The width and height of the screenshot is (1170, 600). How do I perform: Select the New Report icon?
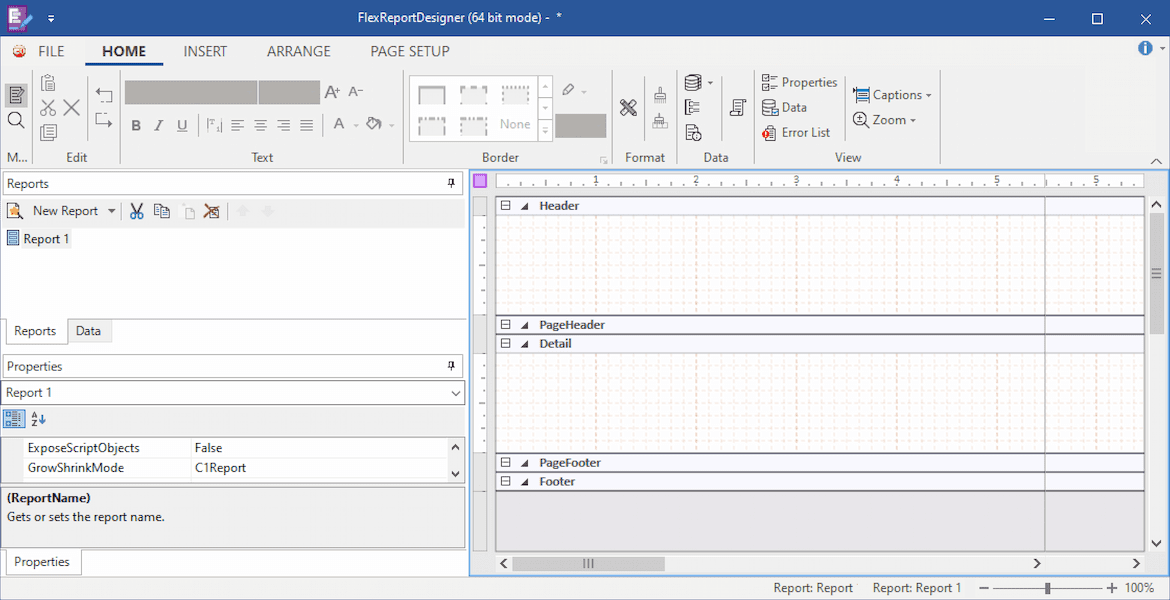click(16, 210)
